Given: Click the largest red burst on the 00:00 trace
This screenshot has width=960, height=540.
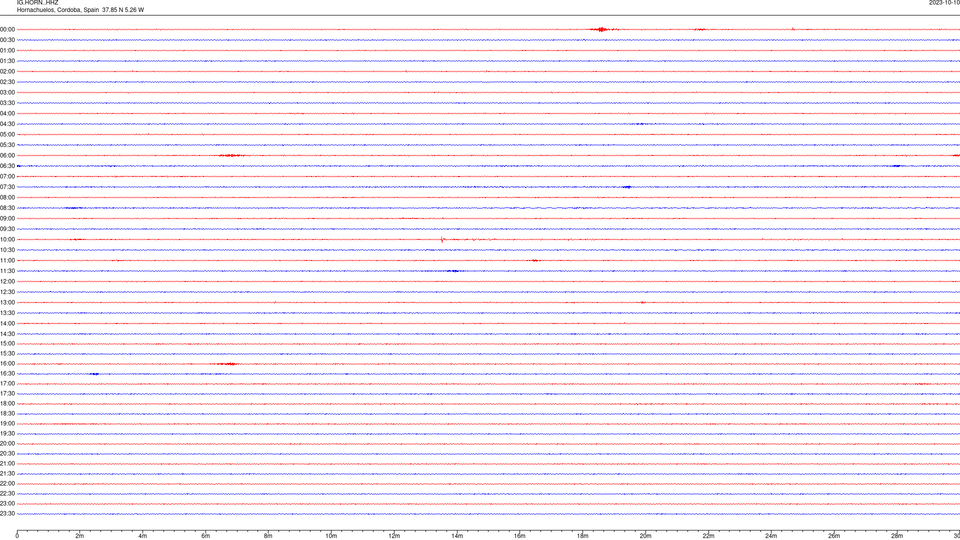Looking at the screenshot, I should pos(602,29).
